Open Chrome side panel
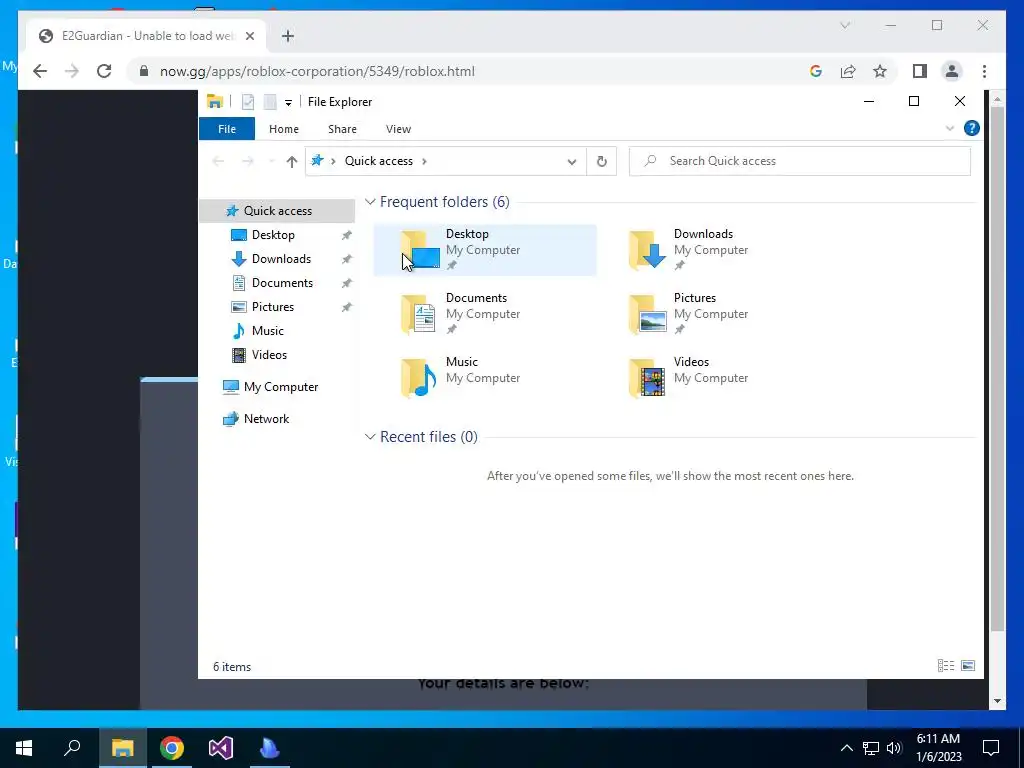The width and height of the screenshot is (1024, 768). (920, 71)
